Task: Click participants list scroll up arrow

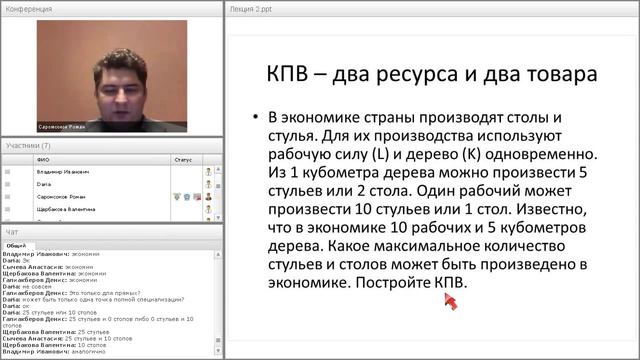Action: [218, 169]
